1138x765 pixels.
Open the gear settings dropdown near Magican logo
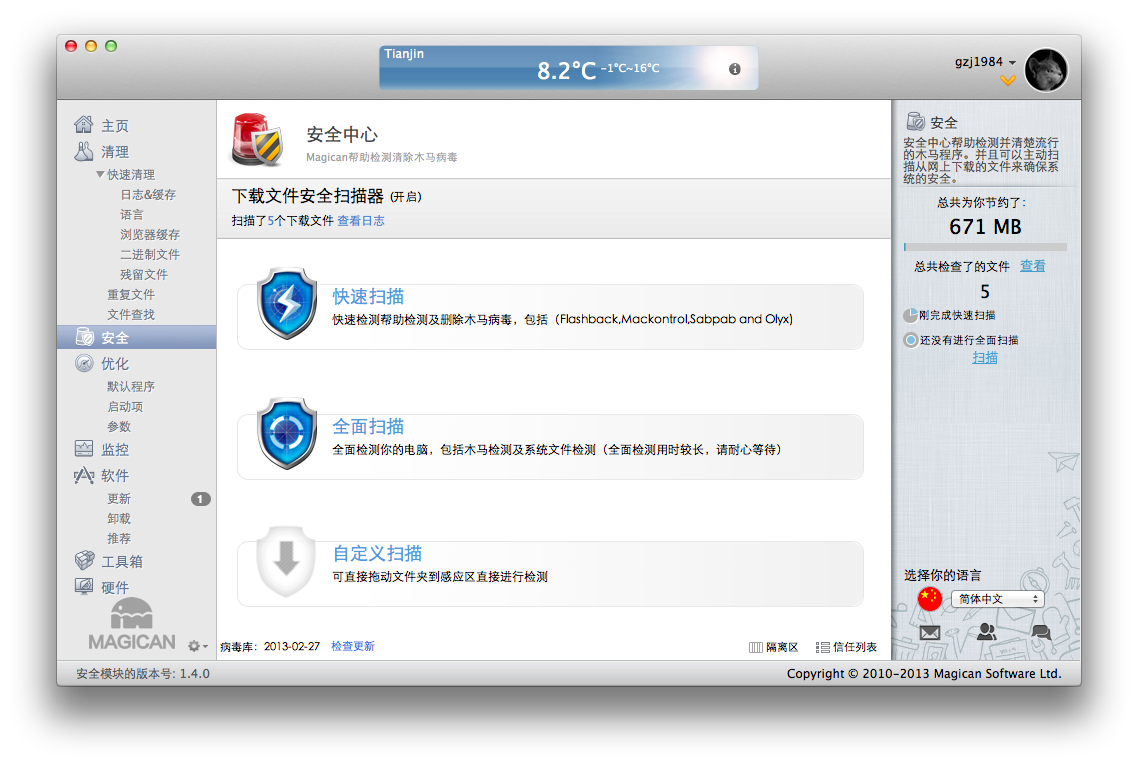pos(197,645)
